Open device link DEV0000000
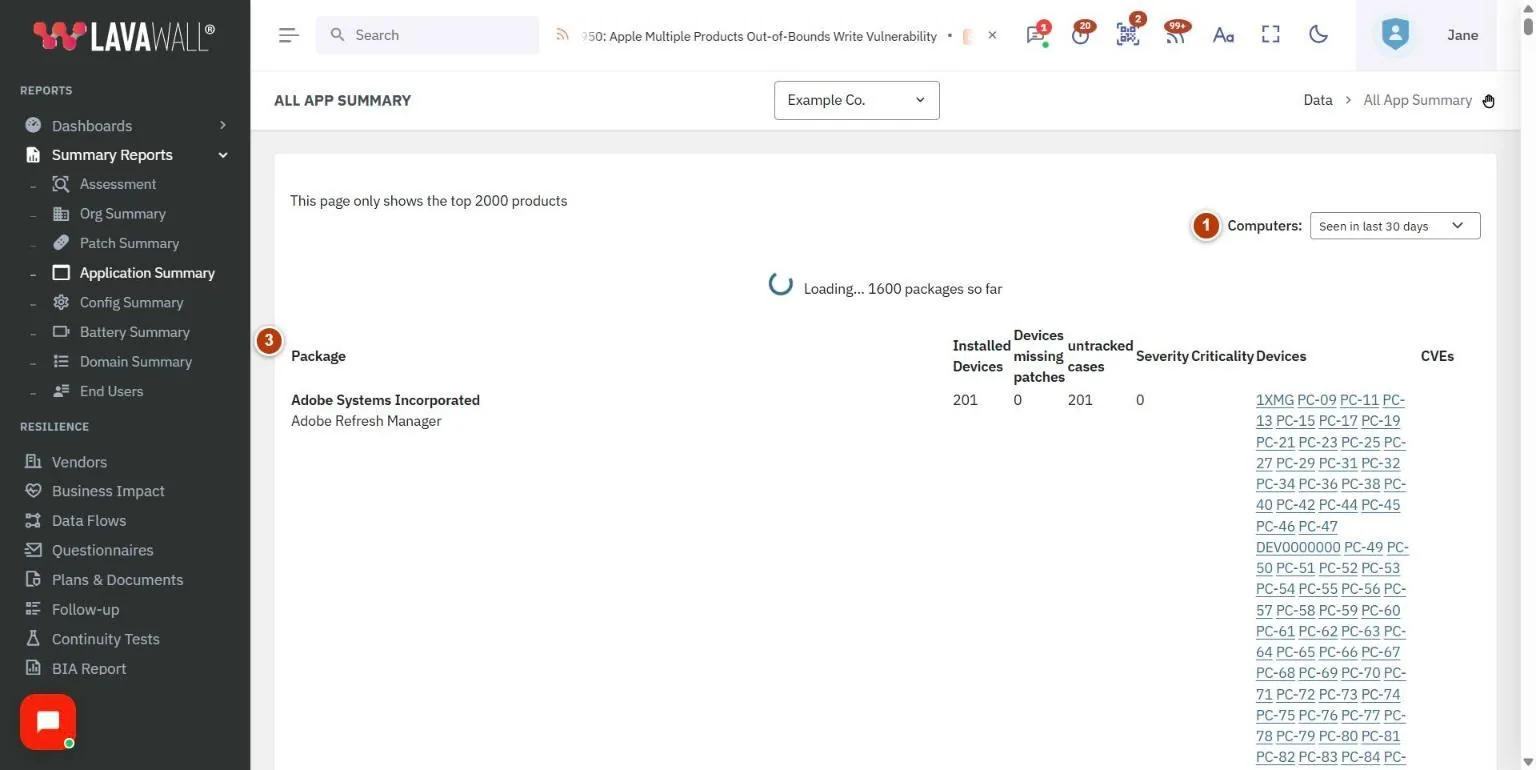Image resolution: width=1536 pixels, height=770 pixels. pos(1298,547)
